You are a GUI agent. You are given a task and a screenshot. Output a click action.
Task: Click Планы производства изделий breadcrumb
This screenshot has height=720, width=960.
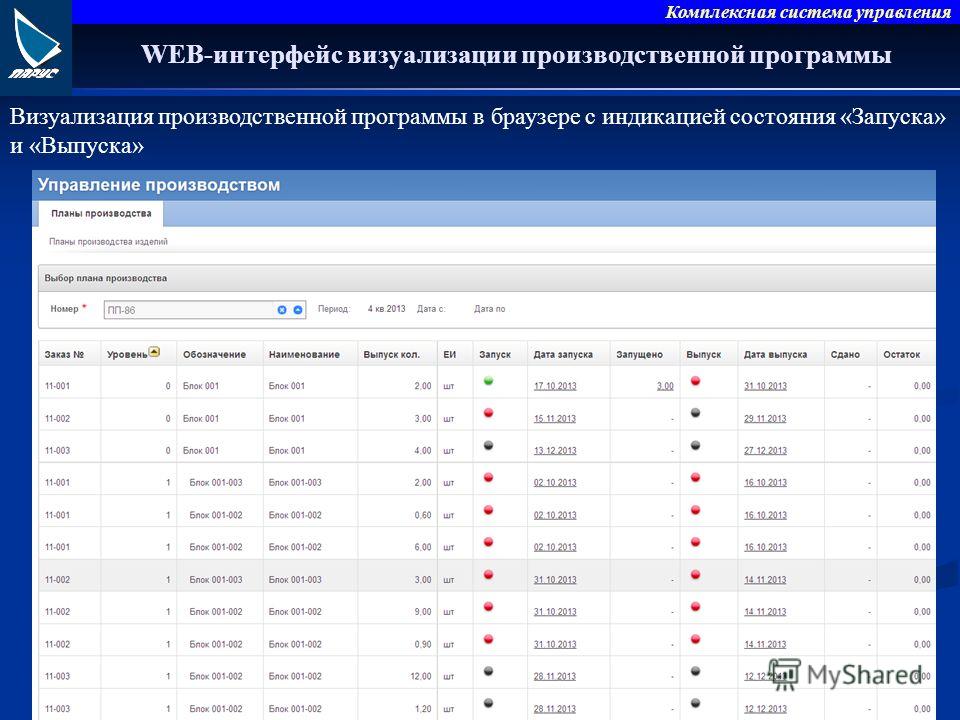(x=108, y=242)
